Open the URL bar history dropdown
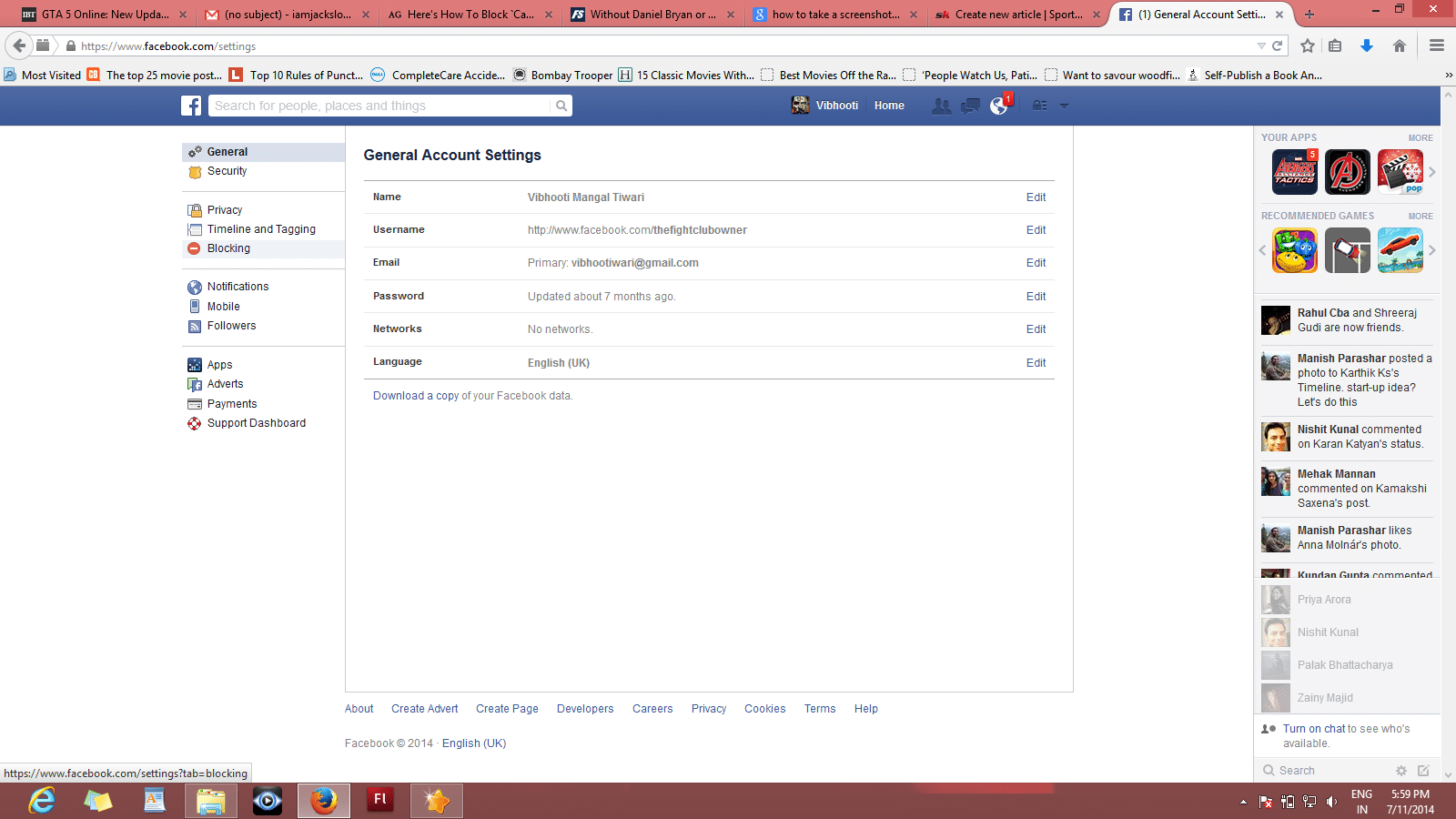 1261,45
